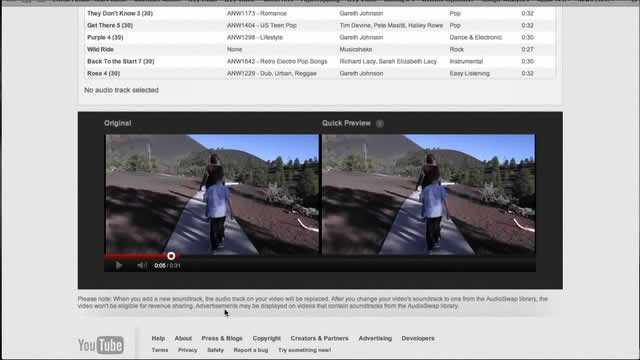
Task: Select track Rosa 4 (30)
Action: [x=103, y=73]
